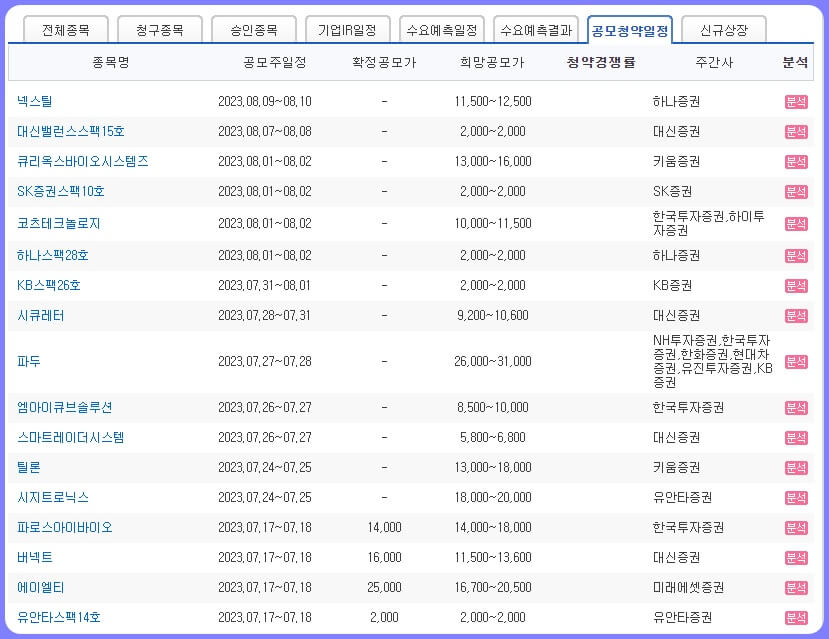The height and width of the screenshot is (639, 829).
Task: Open 분석 icon for 하나스팩28호
Action: point(796,256)
